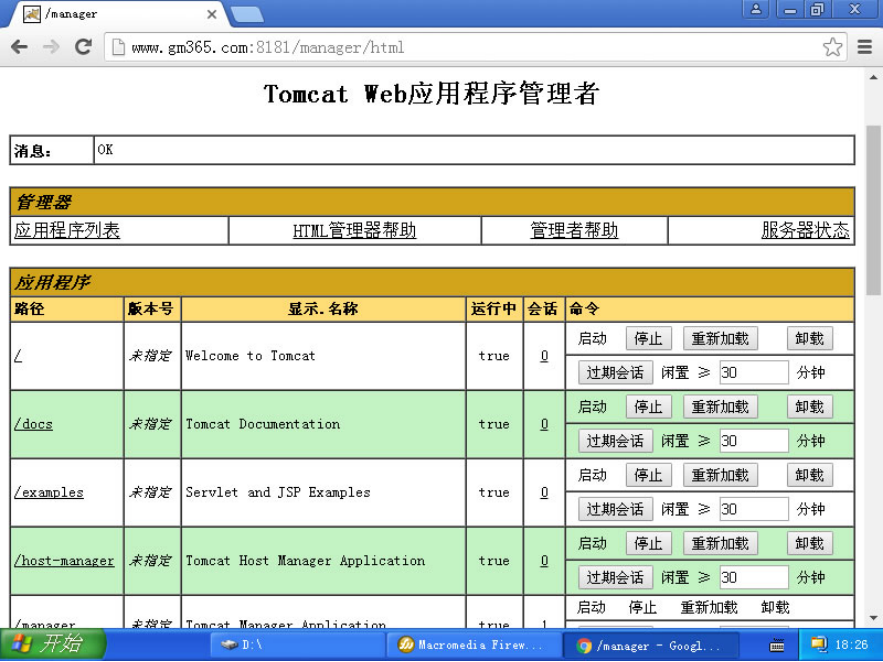Bookmark this page with the star icon
The height and width of the screenshot is (662, 883).
click(832, 47)
